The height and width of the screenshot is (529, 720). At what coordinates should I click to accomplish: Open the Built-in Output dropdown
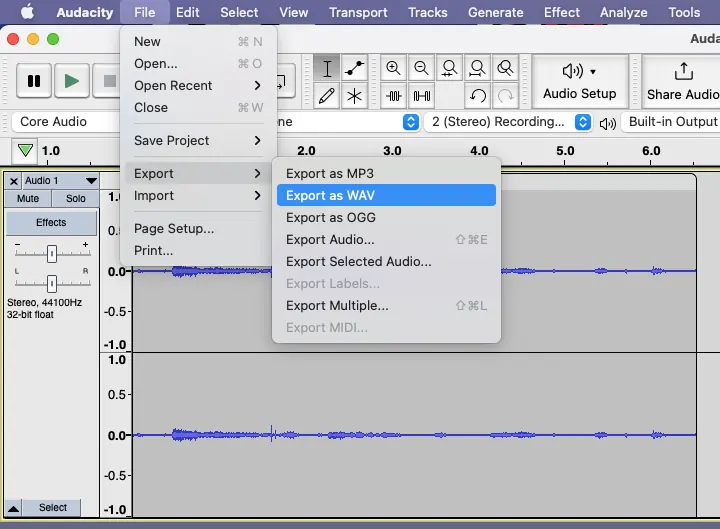tap(671, 122)
